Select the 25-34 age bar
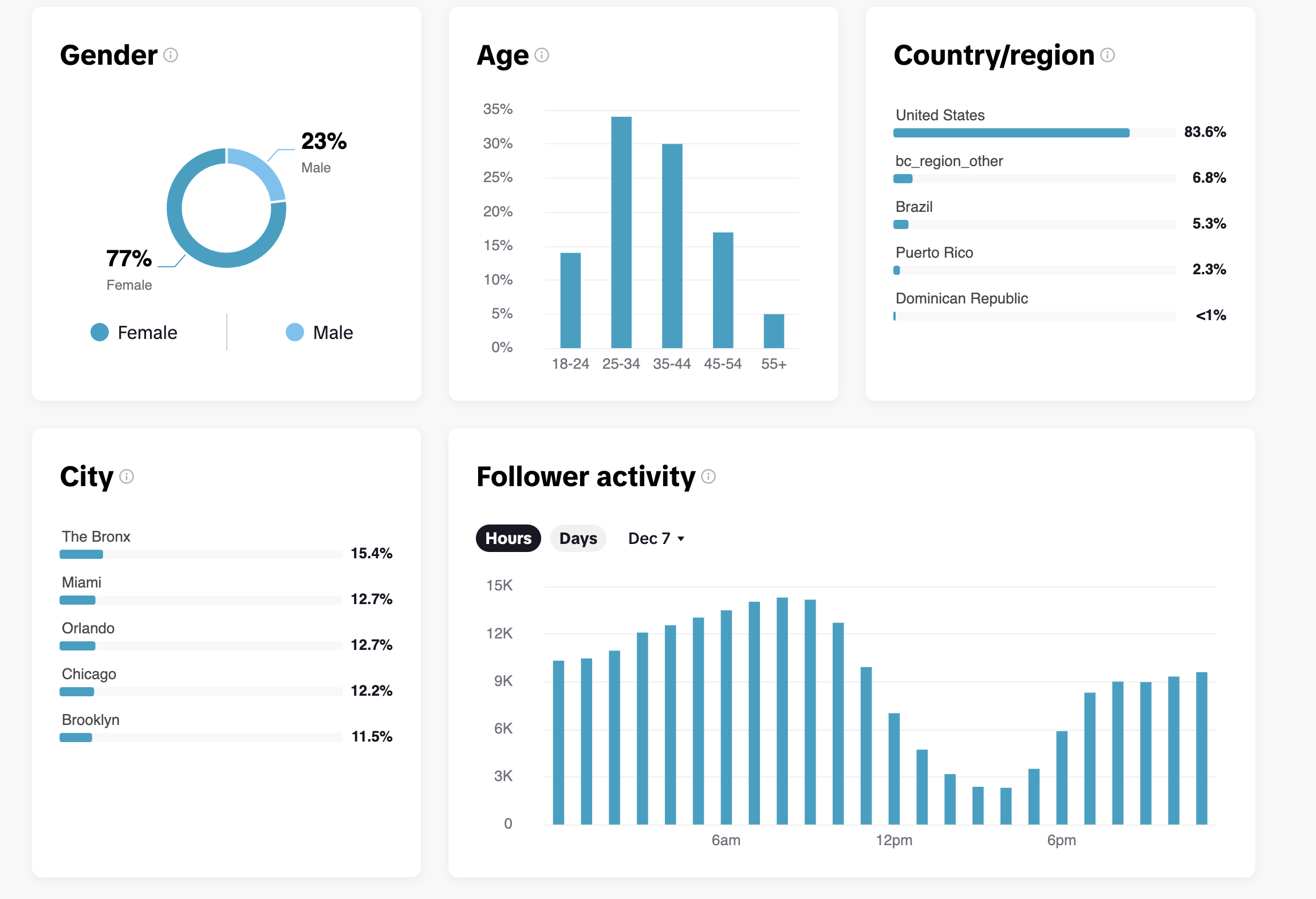The image size is (1316, 899). click(x=621, y=232)
